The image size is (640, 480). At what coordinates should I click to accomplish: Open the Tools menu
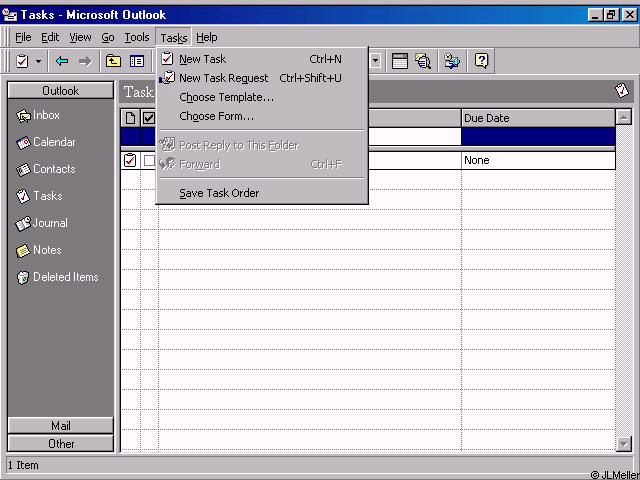click(137, 38)
